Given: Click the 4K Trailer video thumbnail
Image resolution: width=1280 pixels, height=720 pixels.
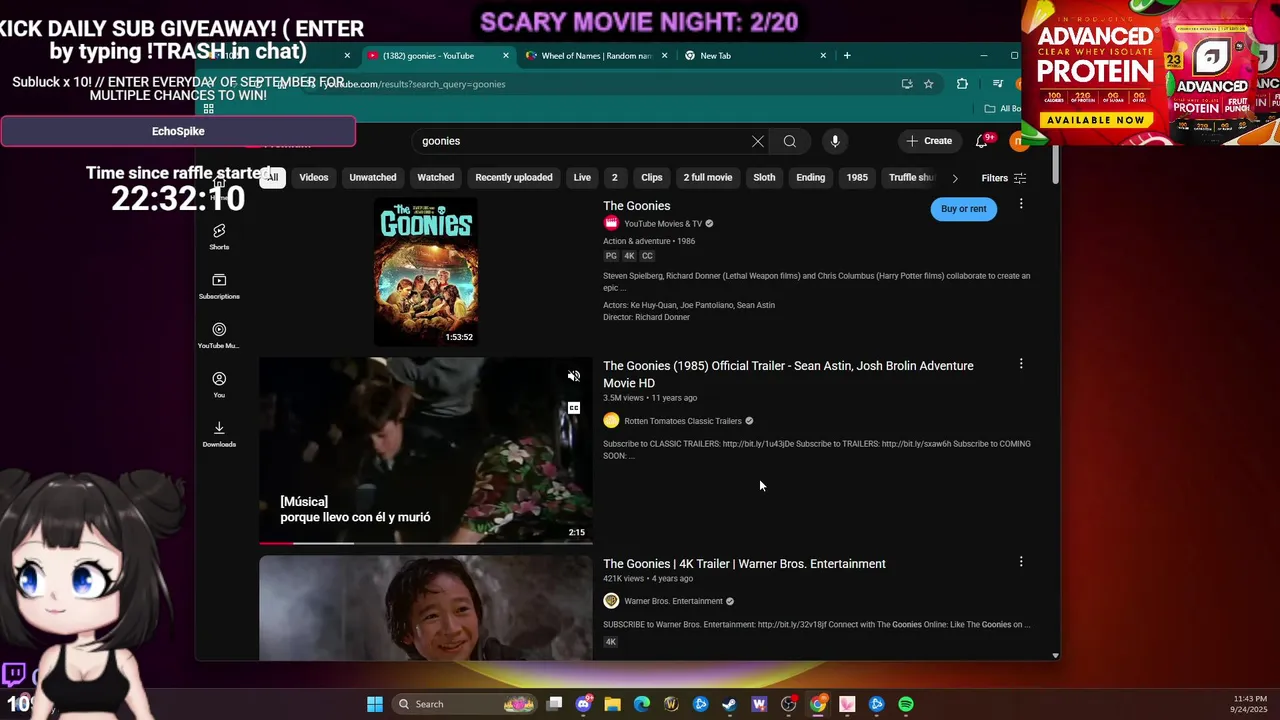Looking at the screenshot, I should click(426, 608).
